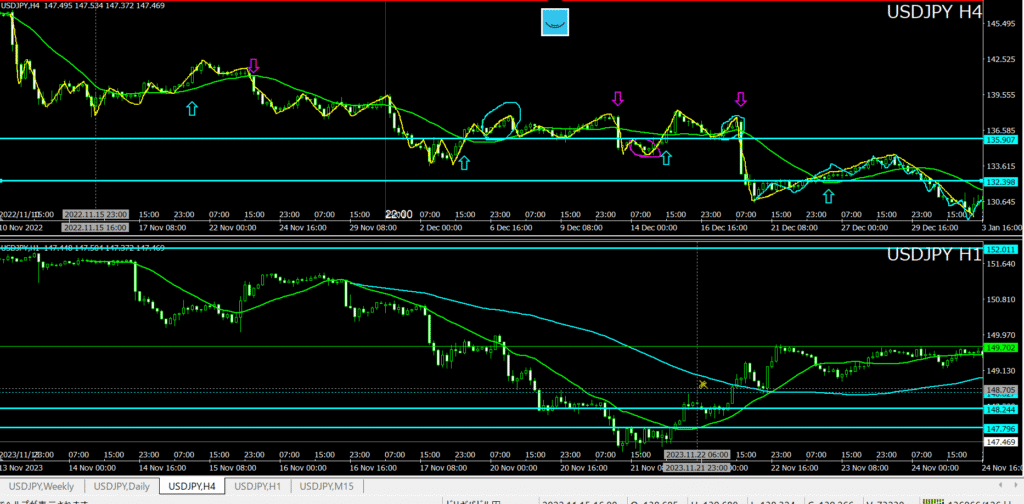Select the USDJPY,H4 tab
1024x504 pixels.
[194, 486]
